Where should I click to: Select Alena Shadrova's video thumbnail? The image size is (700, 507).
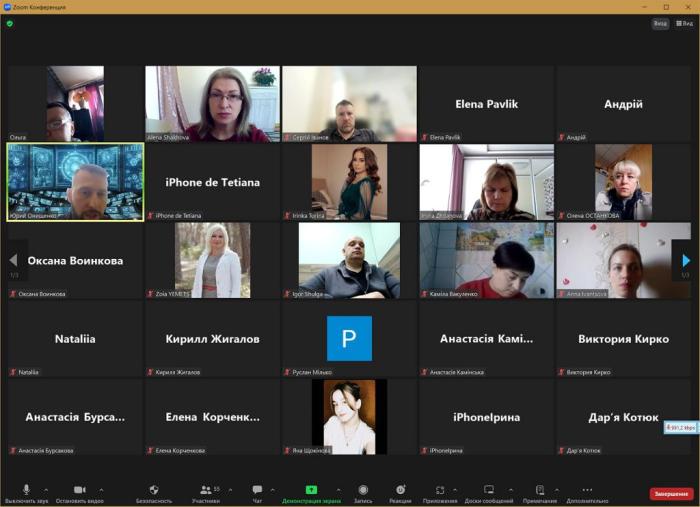click(212, 104)
